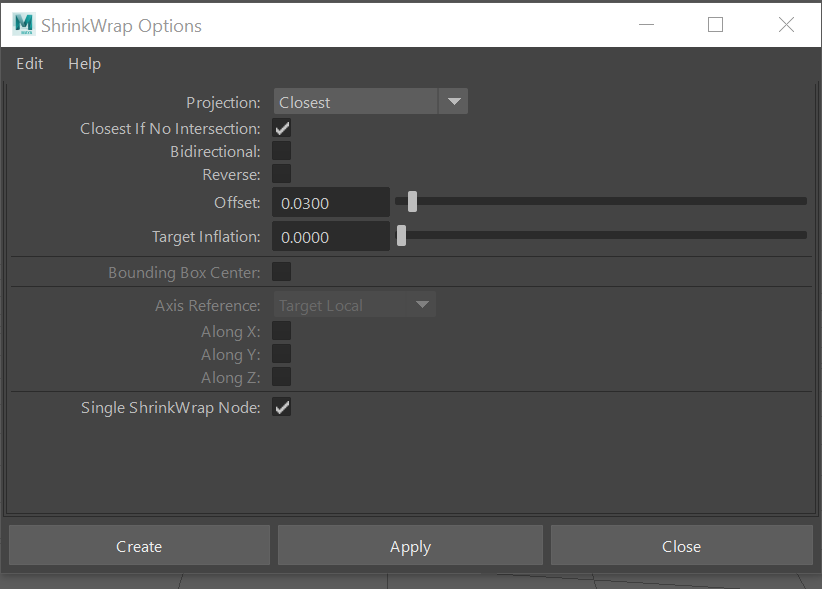Viewport: 822px width, 589px height.
Task: Focus the Target Inflation value field
Action: (330, 237)
